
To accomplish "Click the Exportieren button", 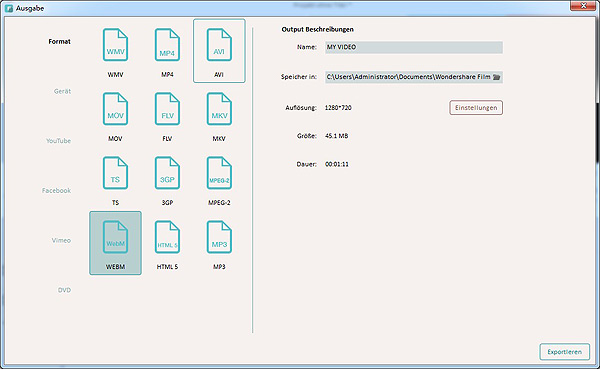I will coord(564,352).
